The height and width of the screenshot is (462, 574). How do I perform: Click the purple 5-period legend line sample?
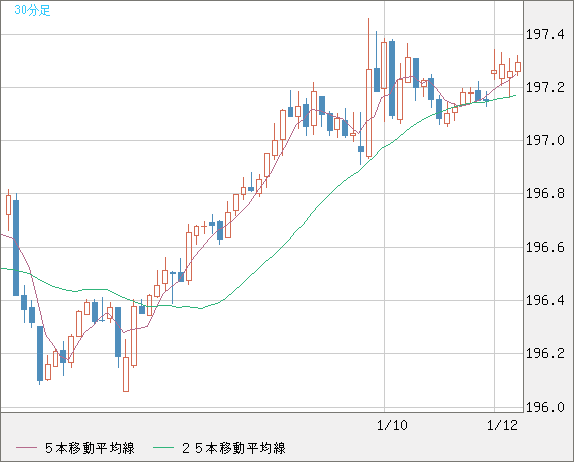26,448
